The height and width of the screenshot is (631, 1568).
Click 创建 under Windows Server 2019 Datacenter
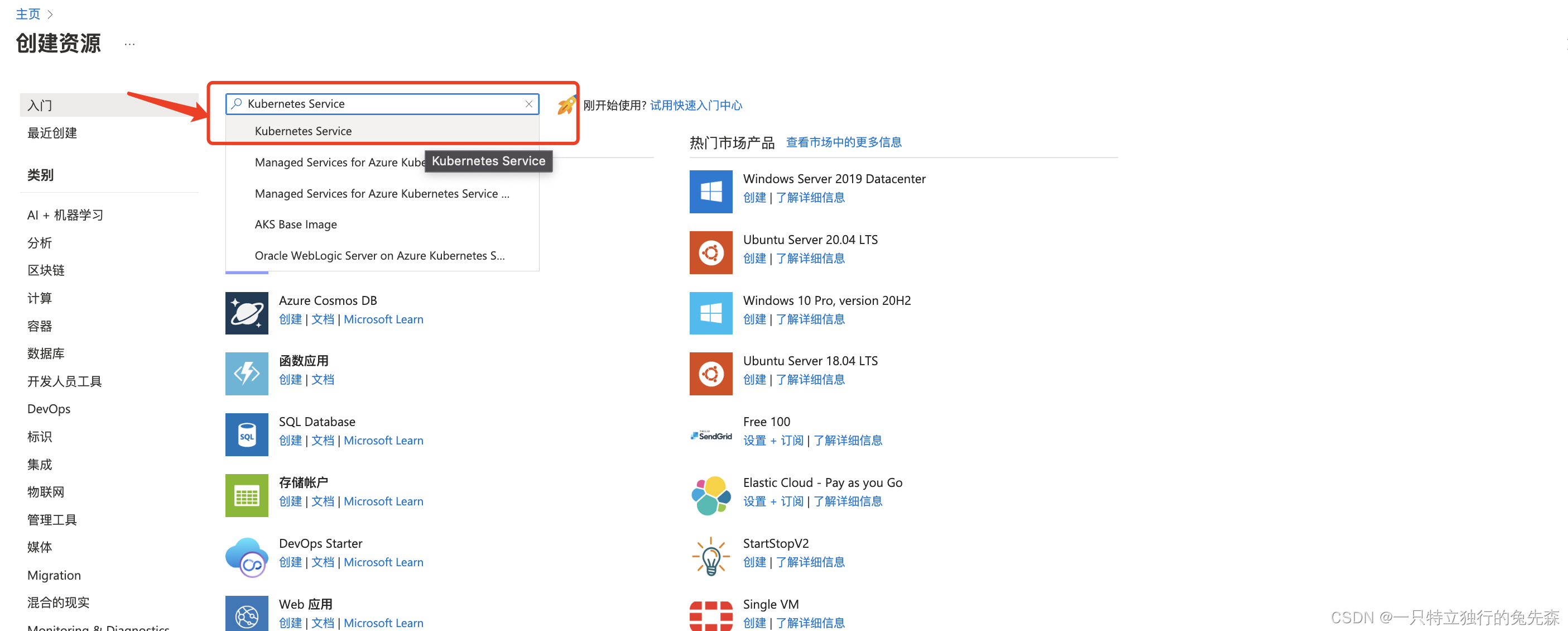[x=755, y=197]
